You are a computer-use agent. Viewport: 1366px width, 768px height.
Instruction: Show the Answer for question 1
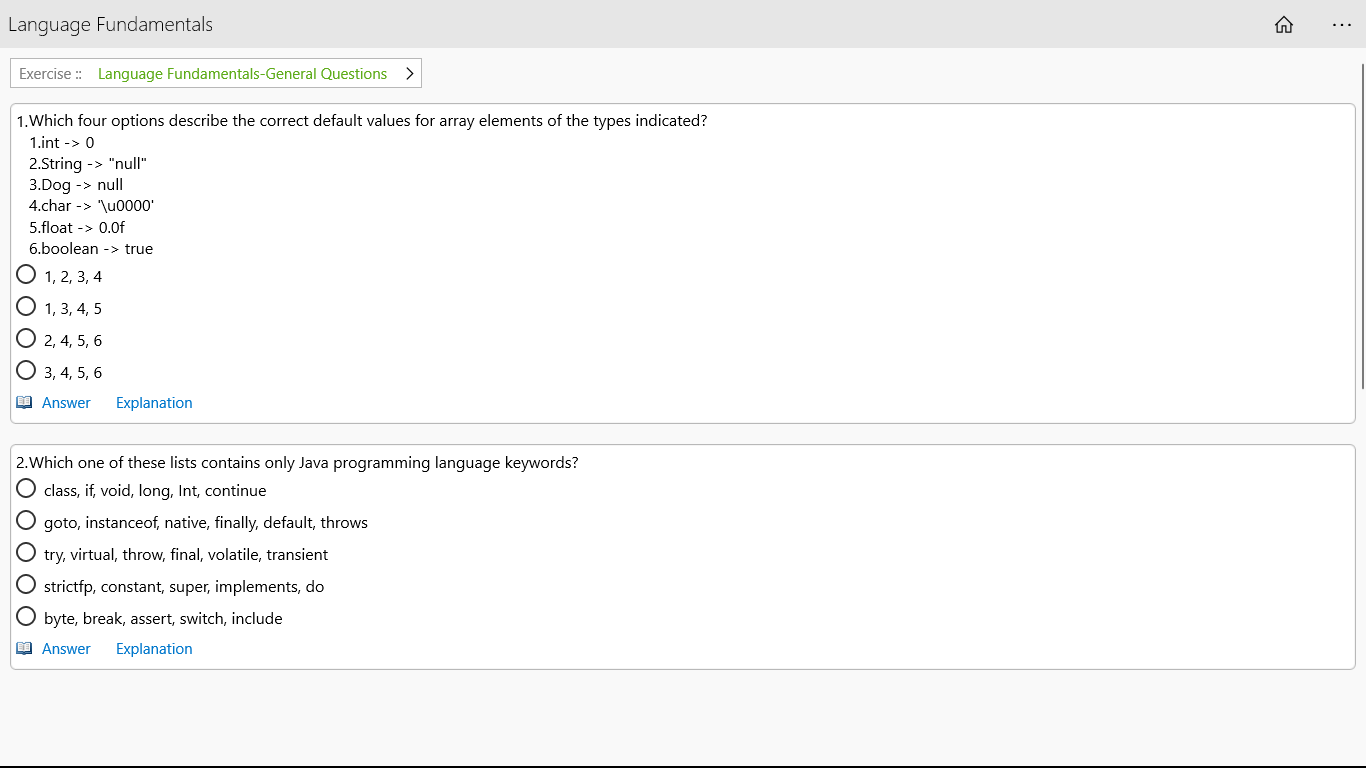coord(66,403)
